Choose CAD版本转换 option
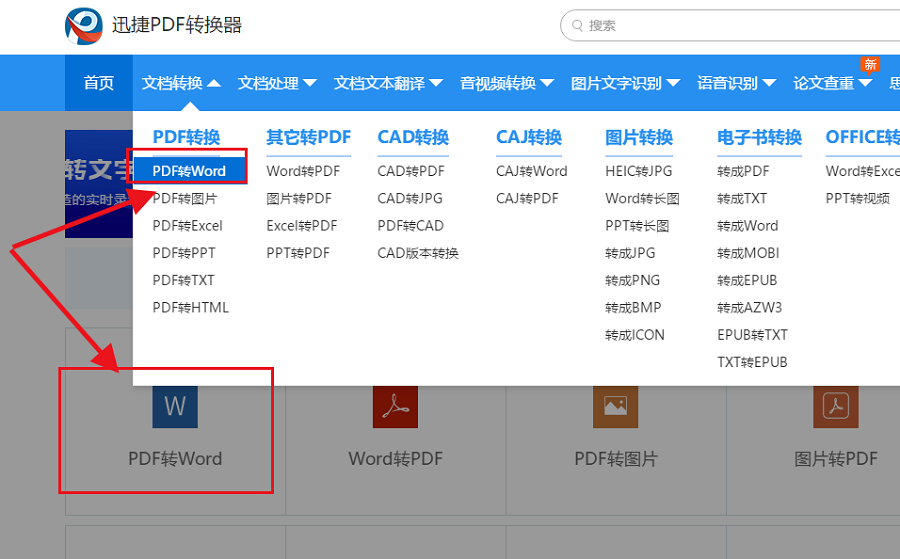Image resolution: width=900 pixels, height=559 pixels. 418,253
